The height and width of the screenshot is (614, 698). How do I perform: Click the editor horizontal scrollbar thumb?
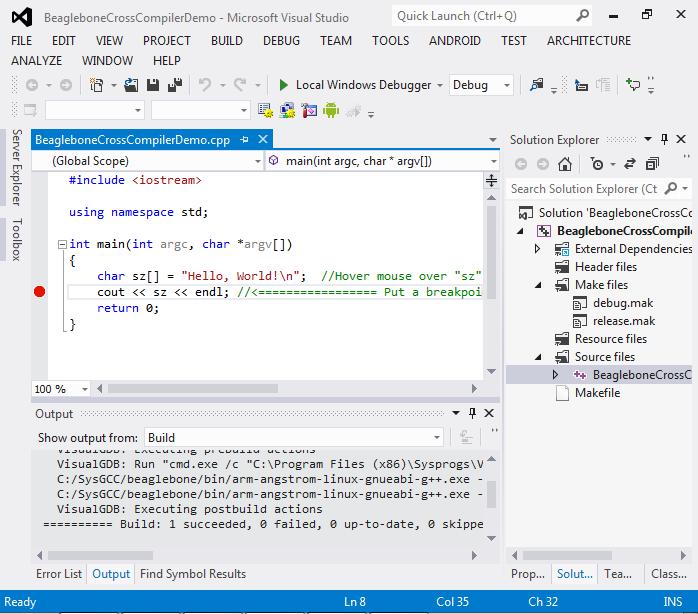coord(193,389)
